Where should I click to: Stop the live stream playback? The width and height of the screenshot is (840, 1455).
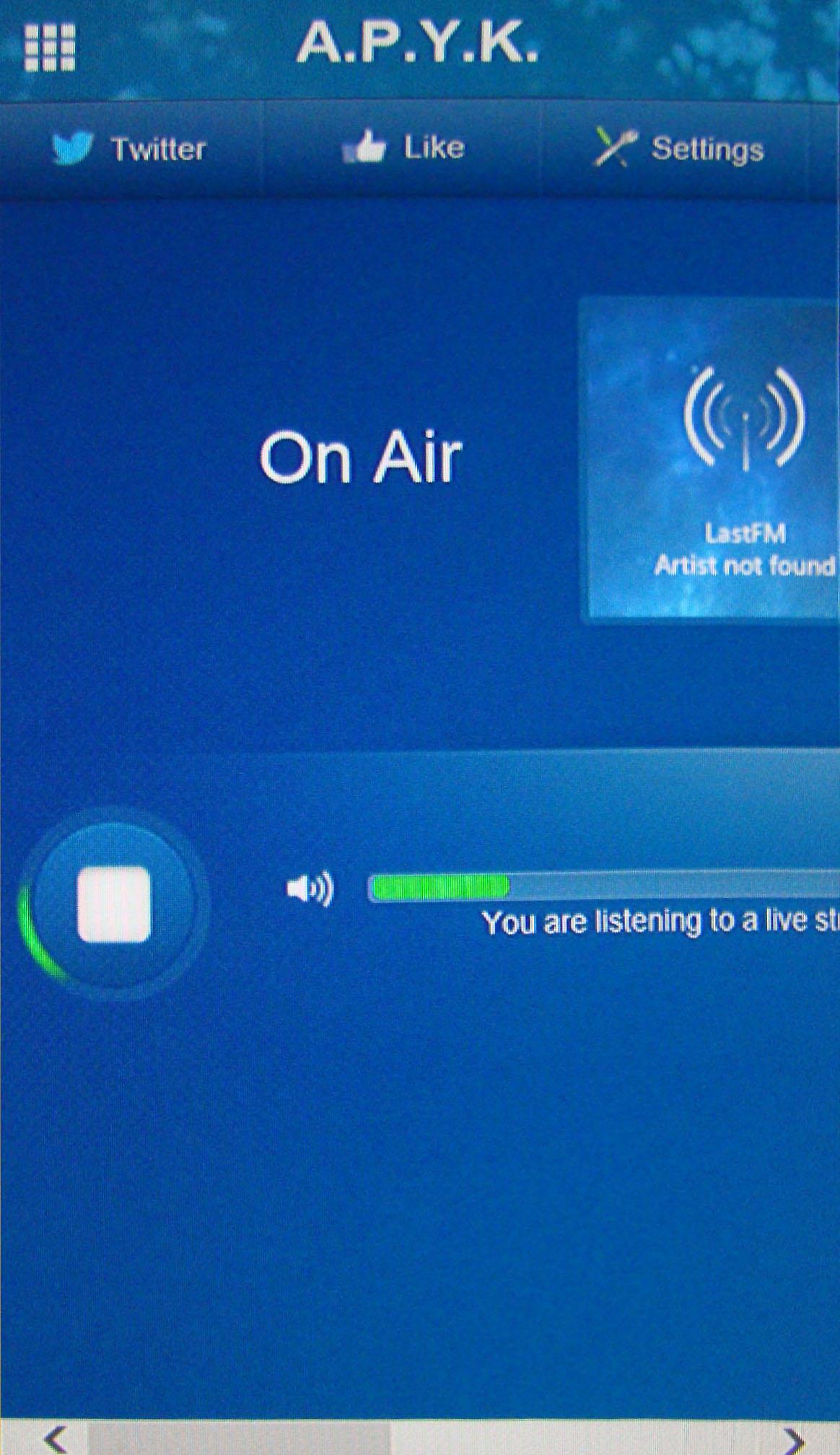tap(114, 904)
